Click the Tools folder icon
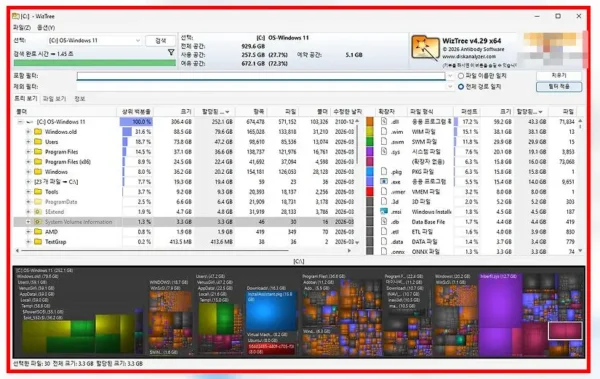600x379 pixels. (x=38, y=191)
